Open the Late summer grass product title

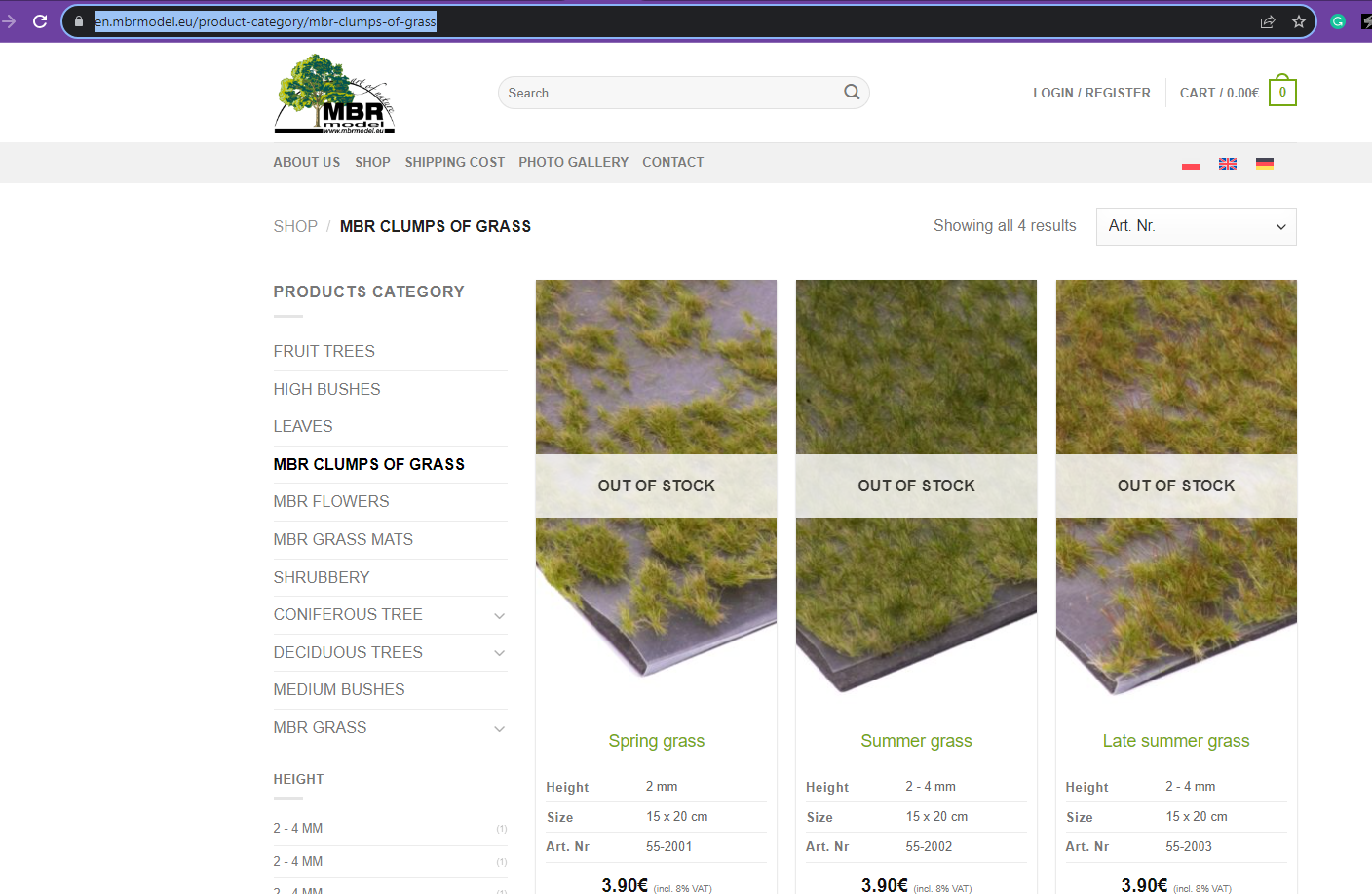1176,741
